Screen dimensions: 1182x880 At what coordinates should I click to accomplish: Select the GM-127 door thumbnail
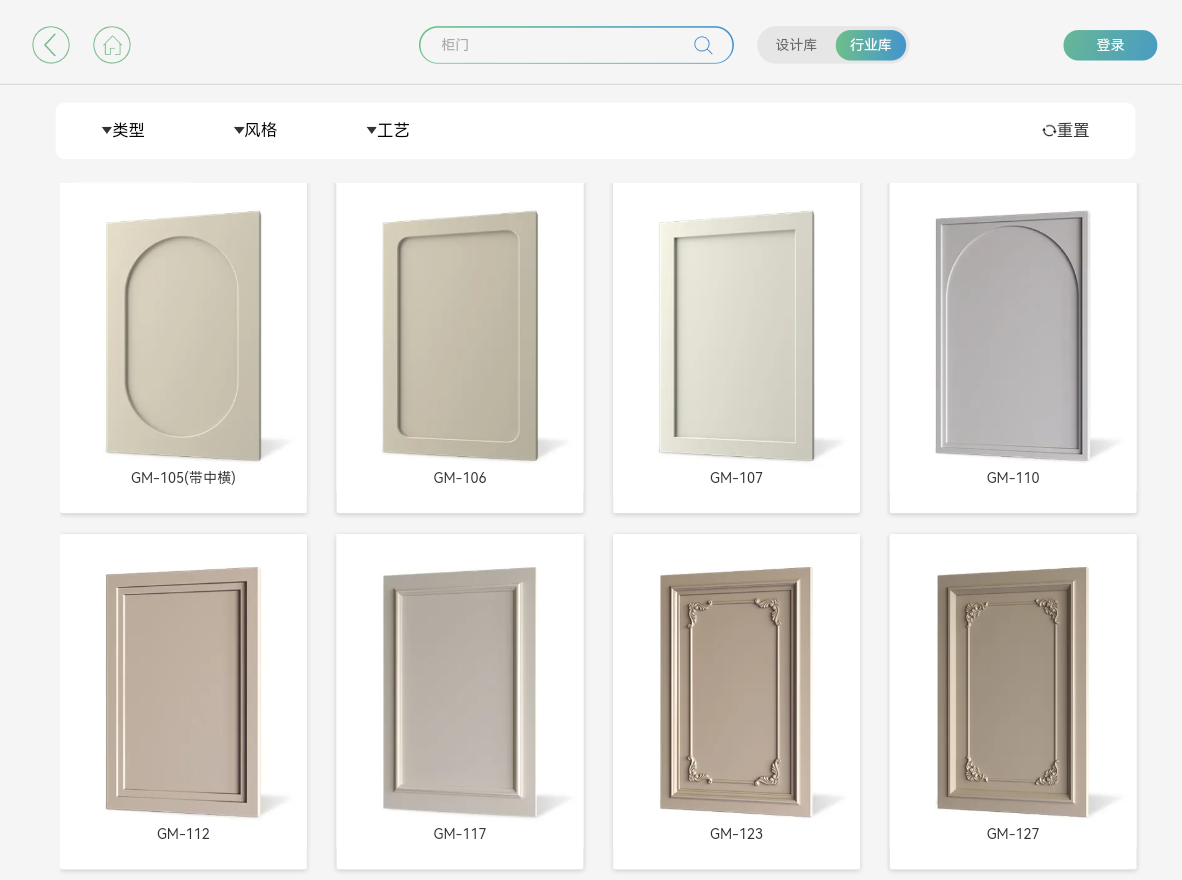pyautogui.click(x=1012, y=691)
